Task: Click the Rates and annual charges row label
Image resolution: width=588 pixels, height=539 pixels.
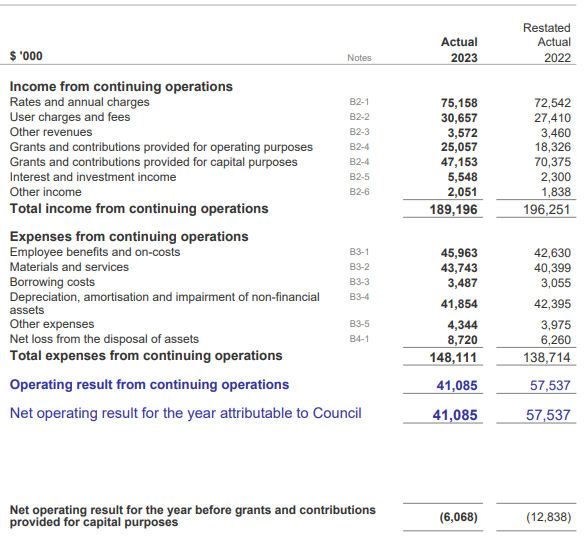Action: pos(80,102)
